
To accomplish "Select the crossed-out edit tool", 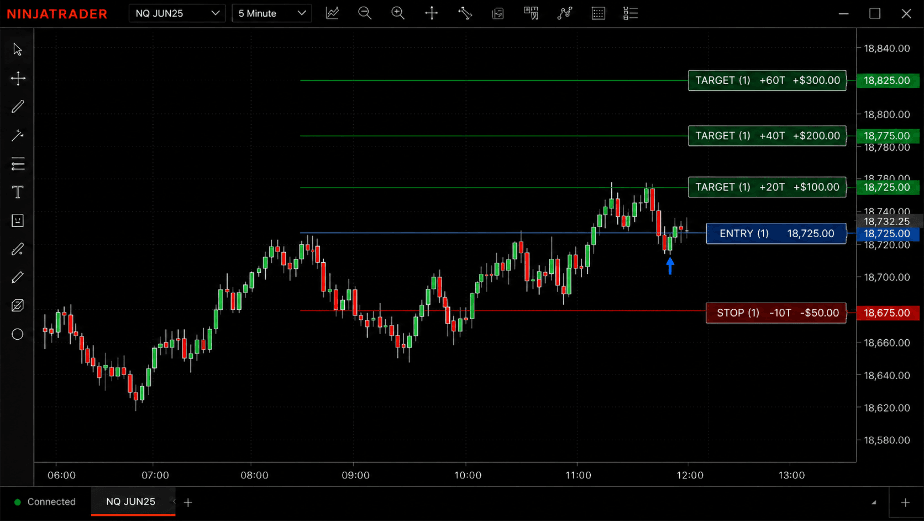I will [18, 305].
